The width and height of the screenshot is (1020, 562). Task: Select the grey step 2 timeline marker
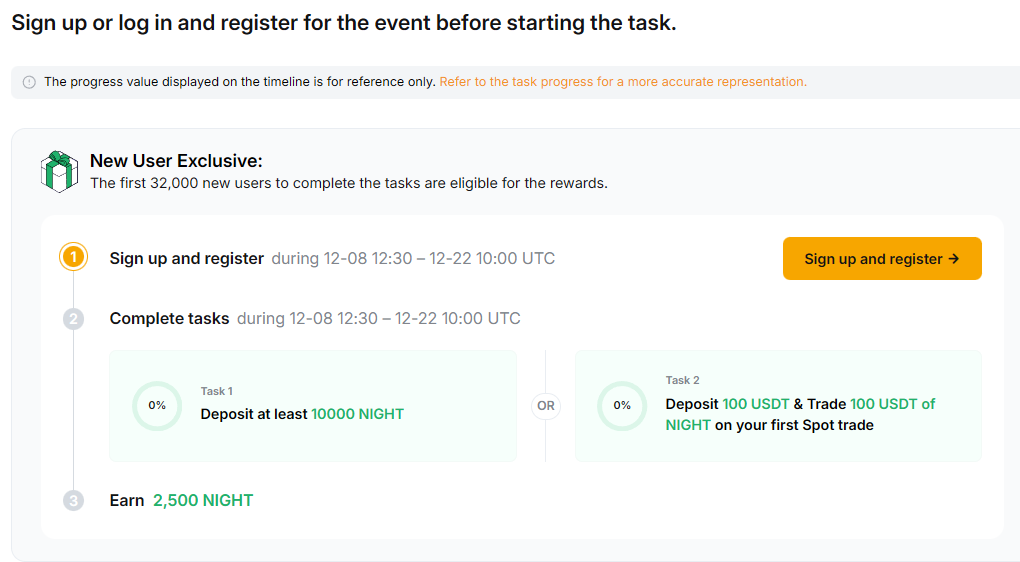coord(73,319)
